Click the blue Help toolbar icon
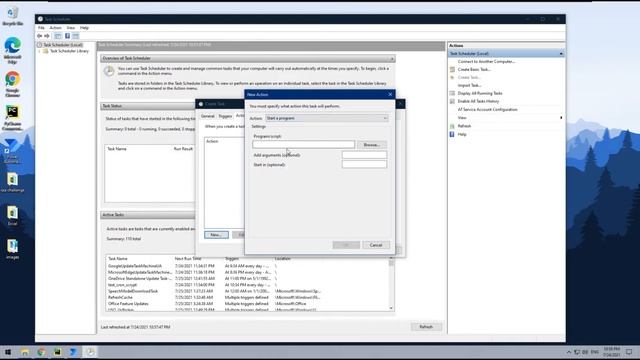This screenshot has width=640, height=360. pyautogui.click(x=67, y=36)
